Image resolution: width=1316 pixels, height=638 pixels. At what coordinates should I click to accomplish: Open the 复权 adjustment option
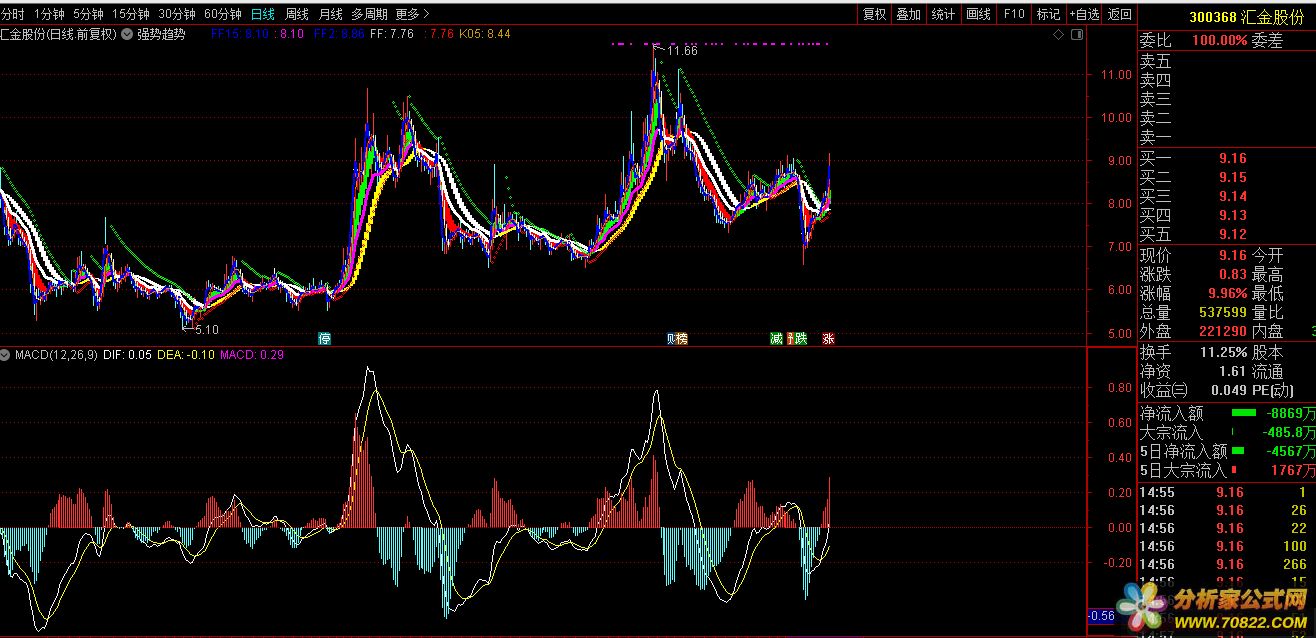[874, 14]
